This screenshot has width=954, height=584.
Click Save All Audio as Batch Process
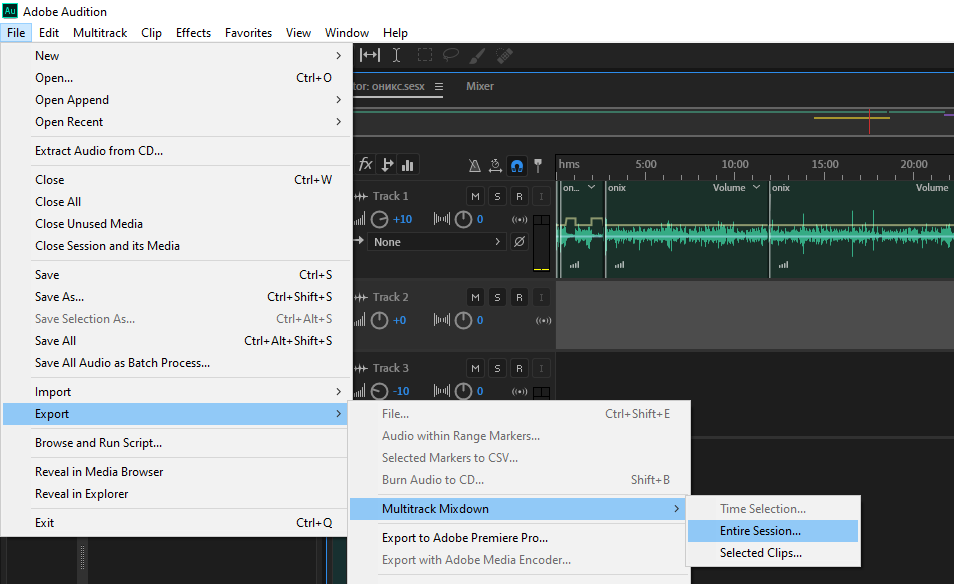[122, 363]
